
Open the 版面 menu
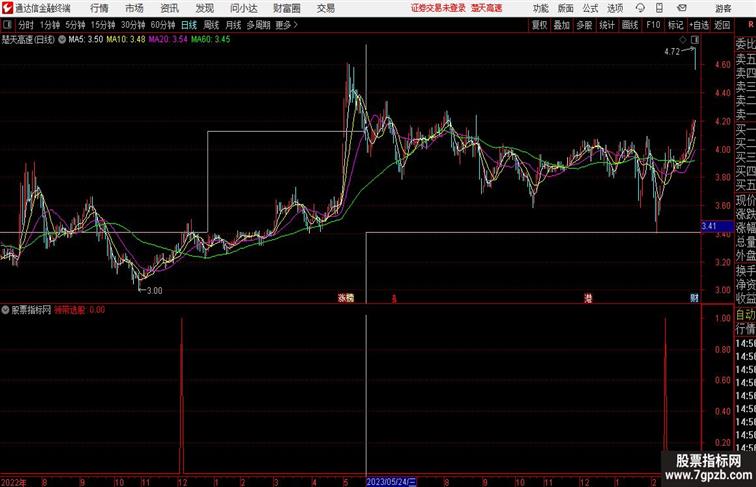pos(566,8)
